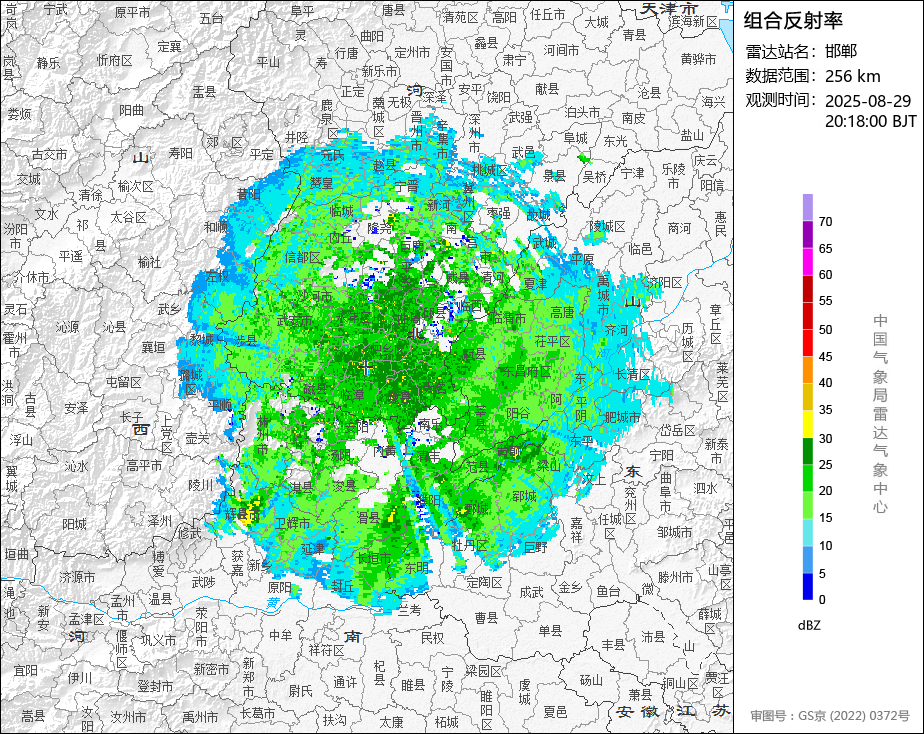Click the 商河 map label
The width and height of the screenshot is (924, 734).
point(679,227)
